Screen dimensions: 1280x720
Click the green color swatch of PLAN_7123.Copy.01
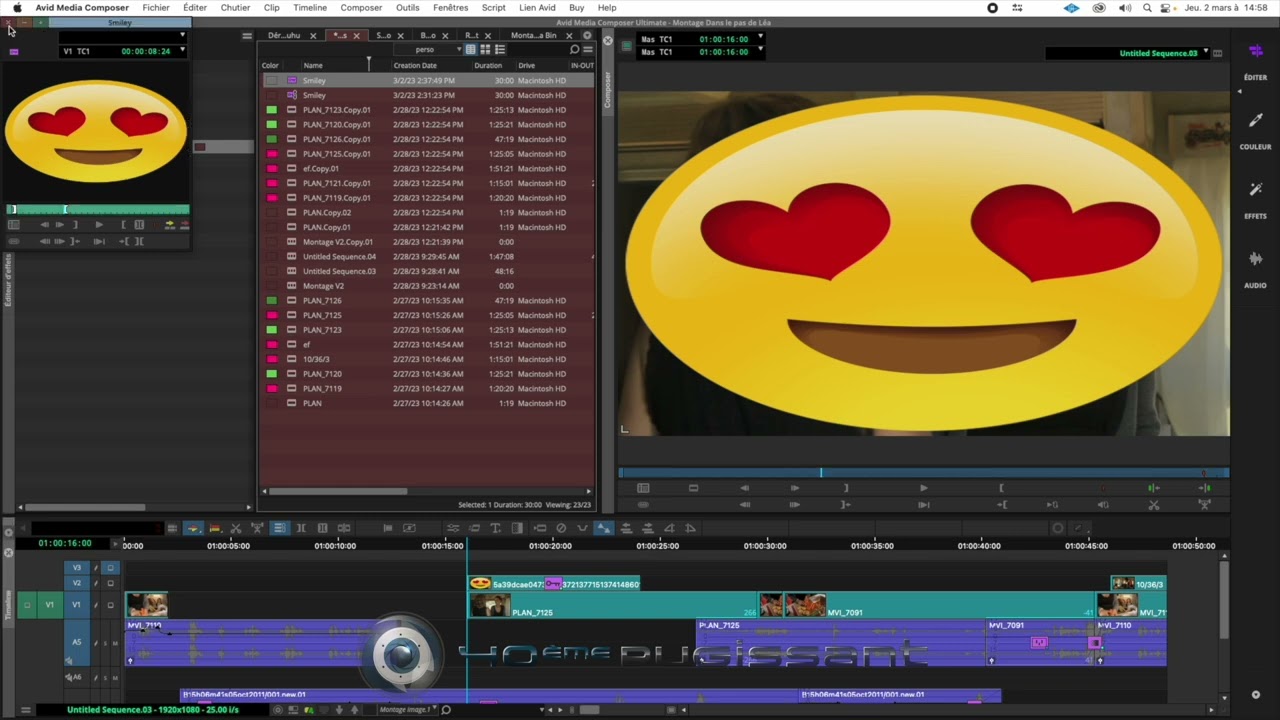(x=271, y=110)
